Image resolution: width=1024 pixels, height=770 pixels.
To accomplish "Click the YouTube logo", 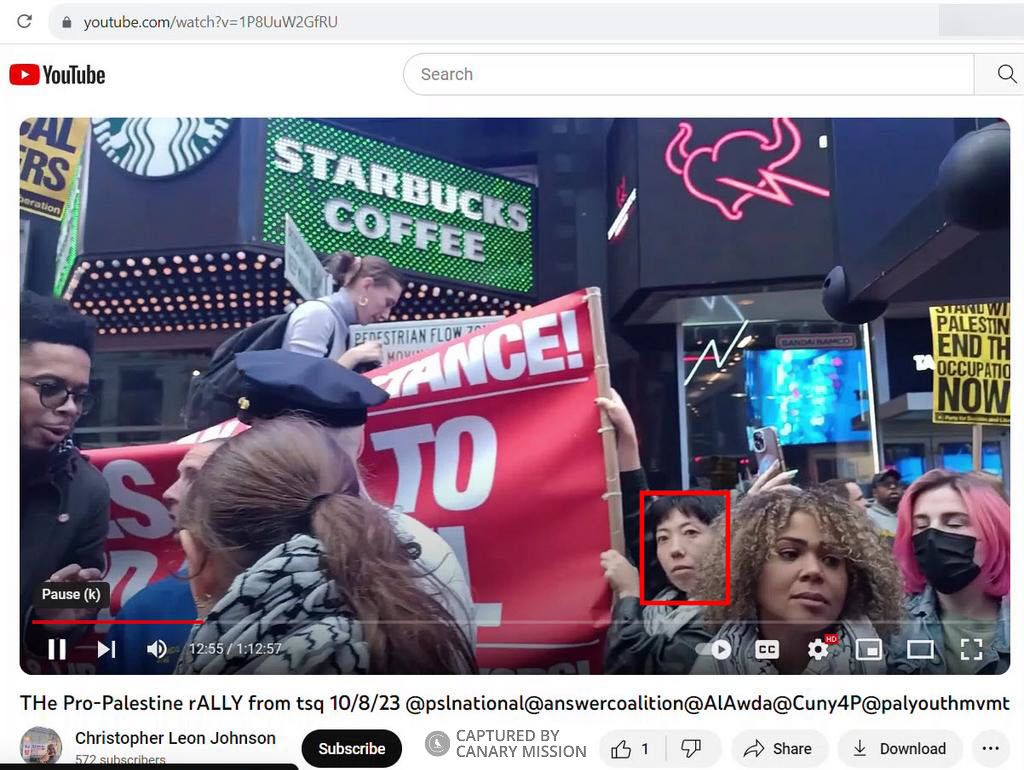I will tap(57, 73).
